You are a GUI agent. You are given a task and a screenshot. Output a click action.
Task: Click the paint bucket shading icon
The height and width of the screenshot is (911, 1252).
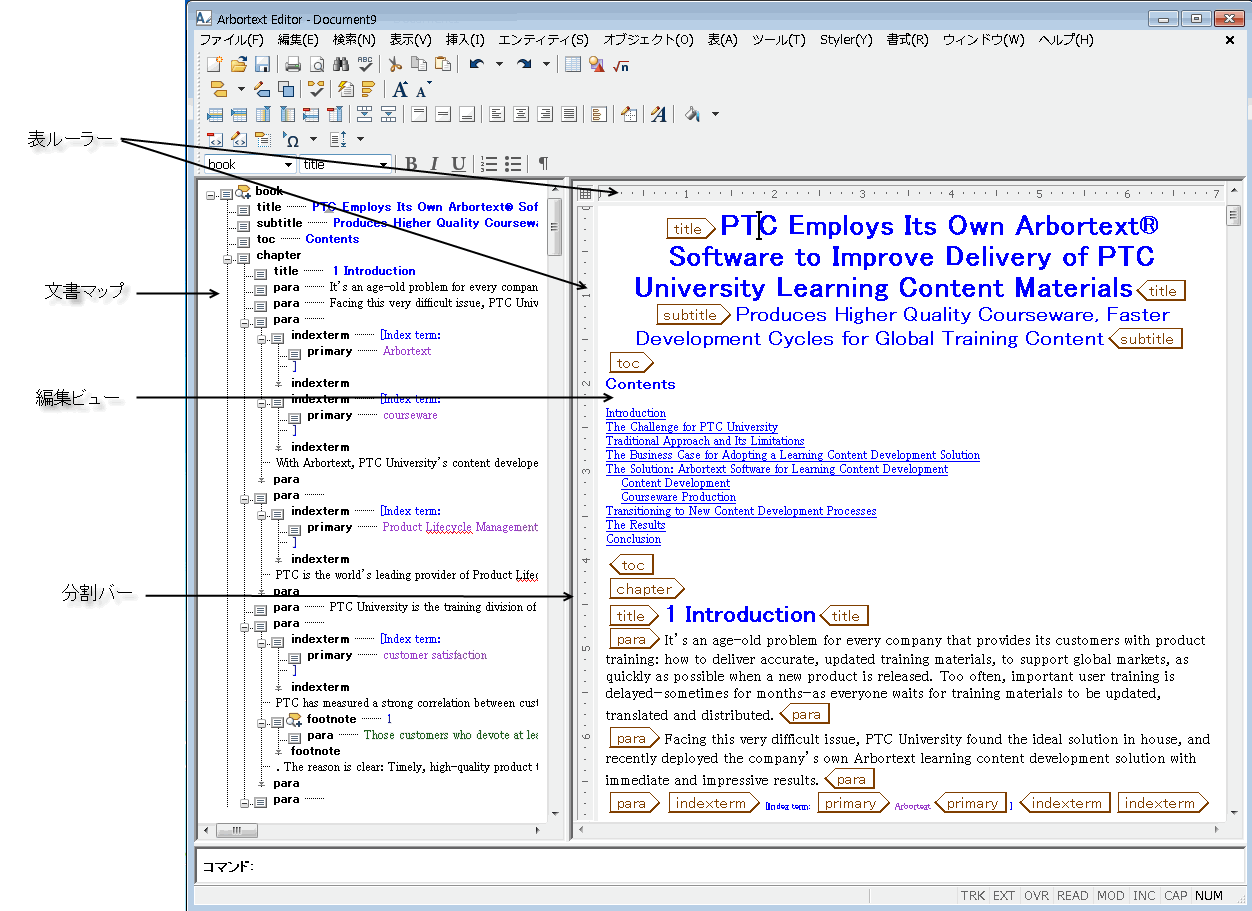[x=692, y=114]
